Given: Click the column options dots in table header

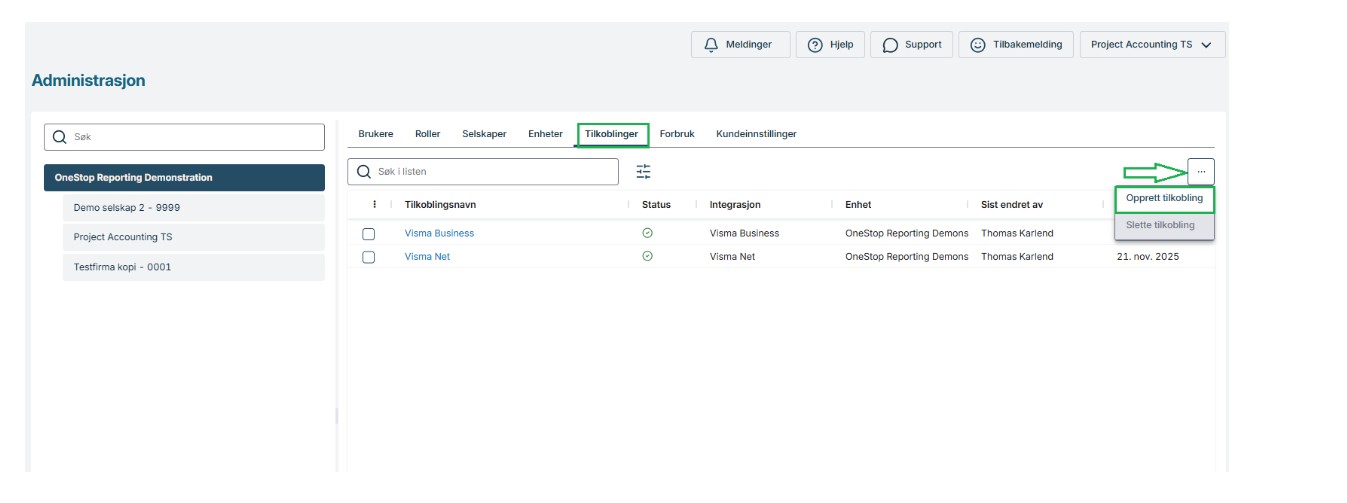Looking at the screenshot, I should [374, 205].
